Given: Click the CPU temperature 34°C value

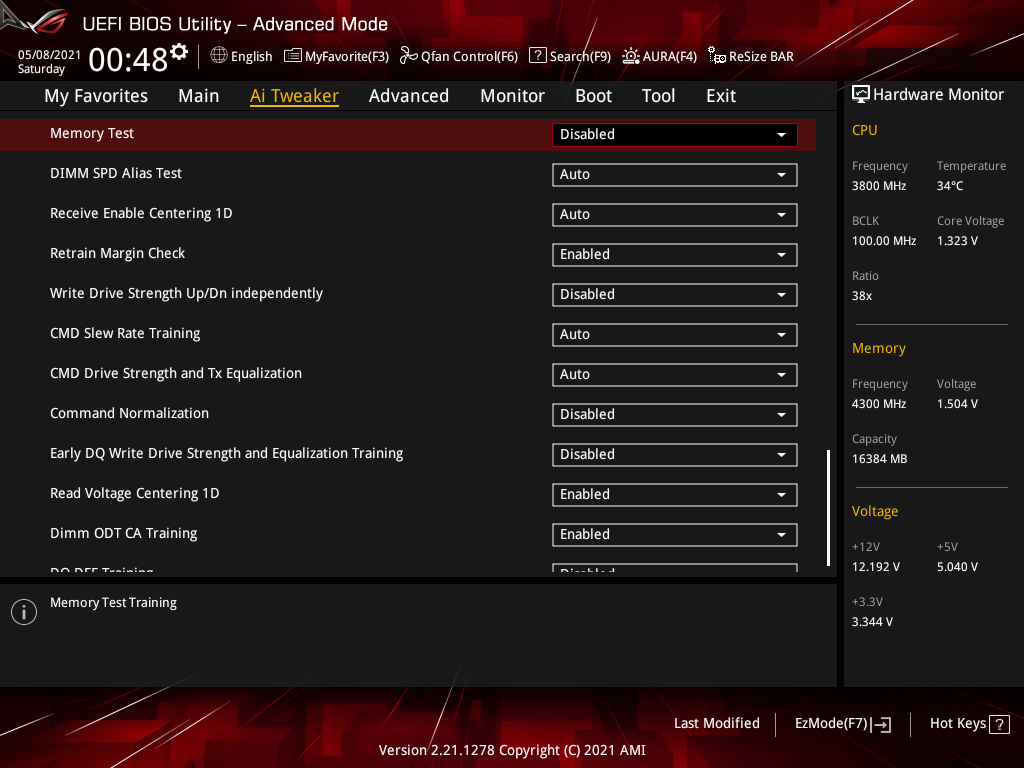Looking at the screenshot, I should tap(950, 186).
